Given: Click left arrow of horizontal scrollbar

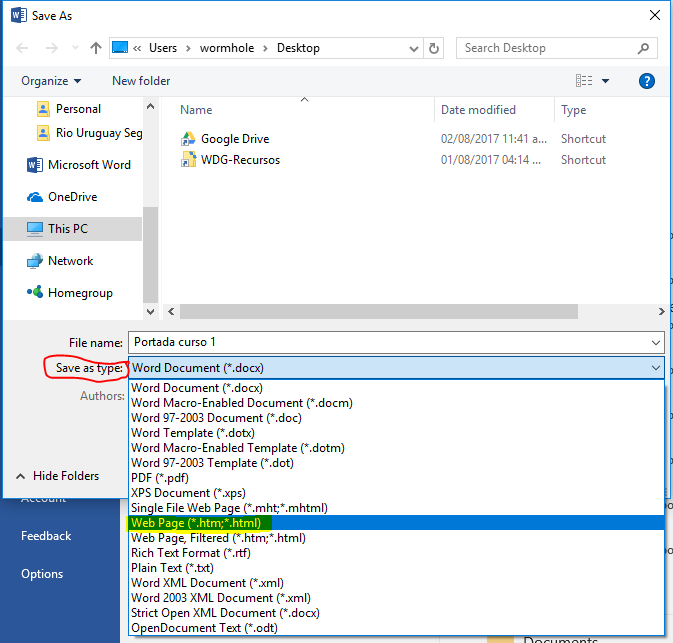Looking at the screenshot, I should point(171,311).
